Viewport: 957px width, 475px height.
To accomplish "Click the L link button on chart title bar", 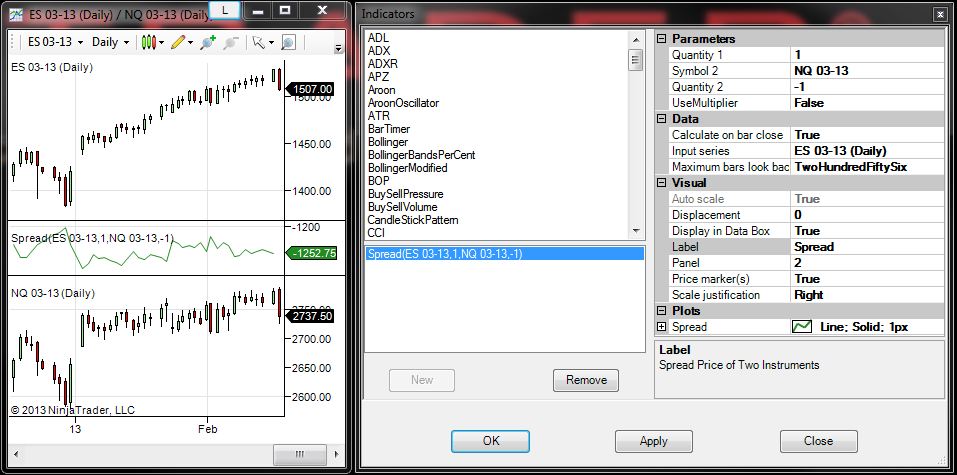I will point(225,10).
